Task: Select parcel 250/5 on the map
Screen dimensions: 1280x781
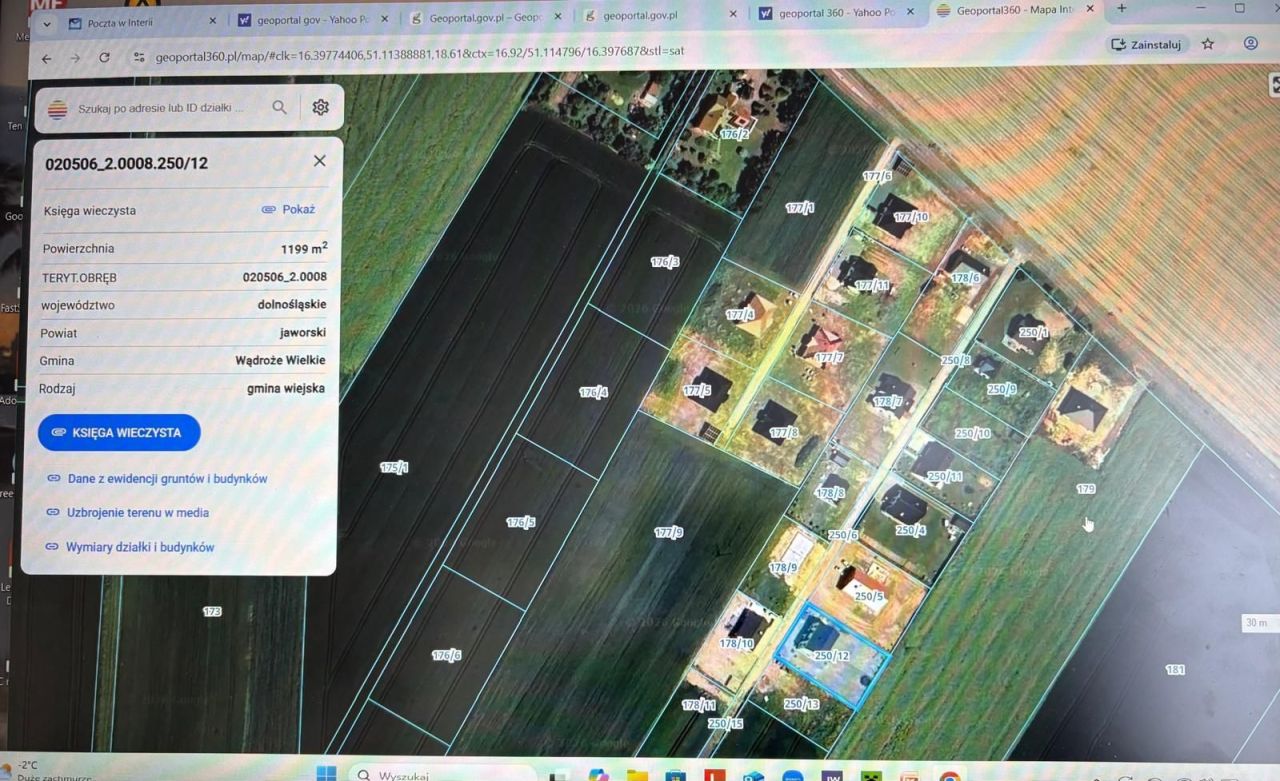Action: click(x=871, y=596)
